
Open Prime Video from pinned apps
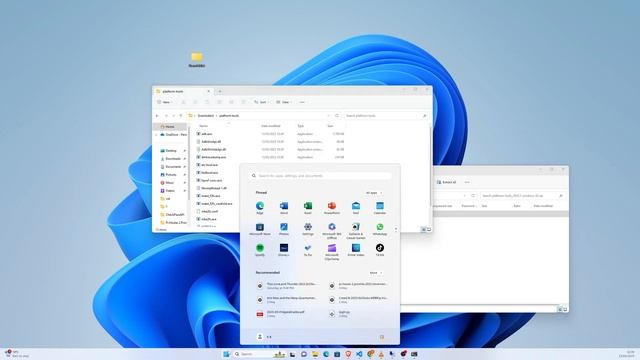[356, 250]
